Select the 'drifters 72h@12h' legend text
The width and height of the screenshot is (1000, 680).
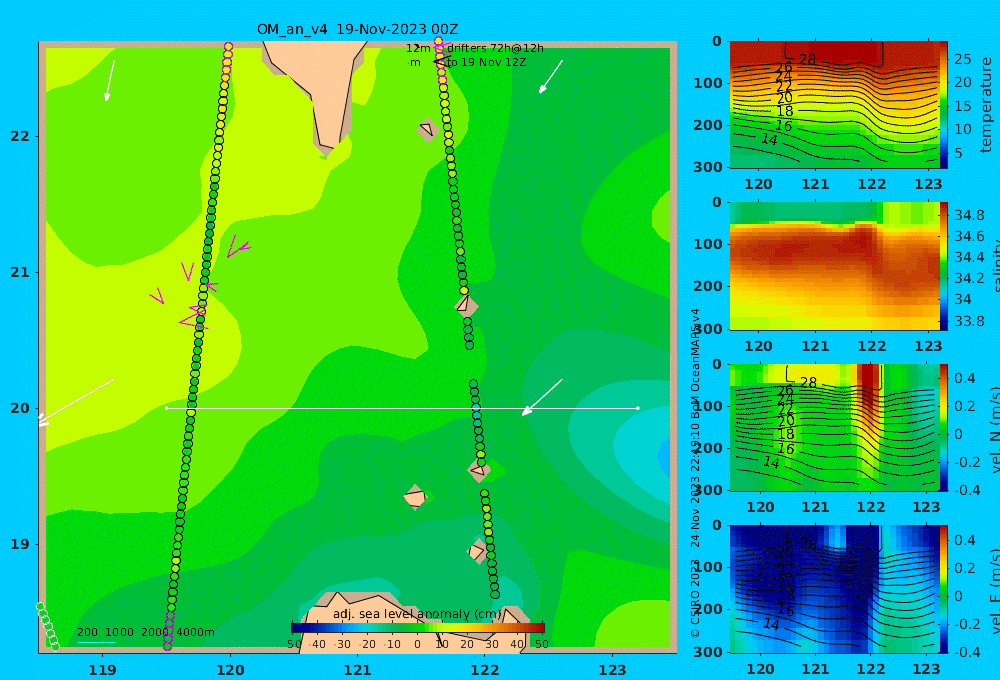[495, 48]
